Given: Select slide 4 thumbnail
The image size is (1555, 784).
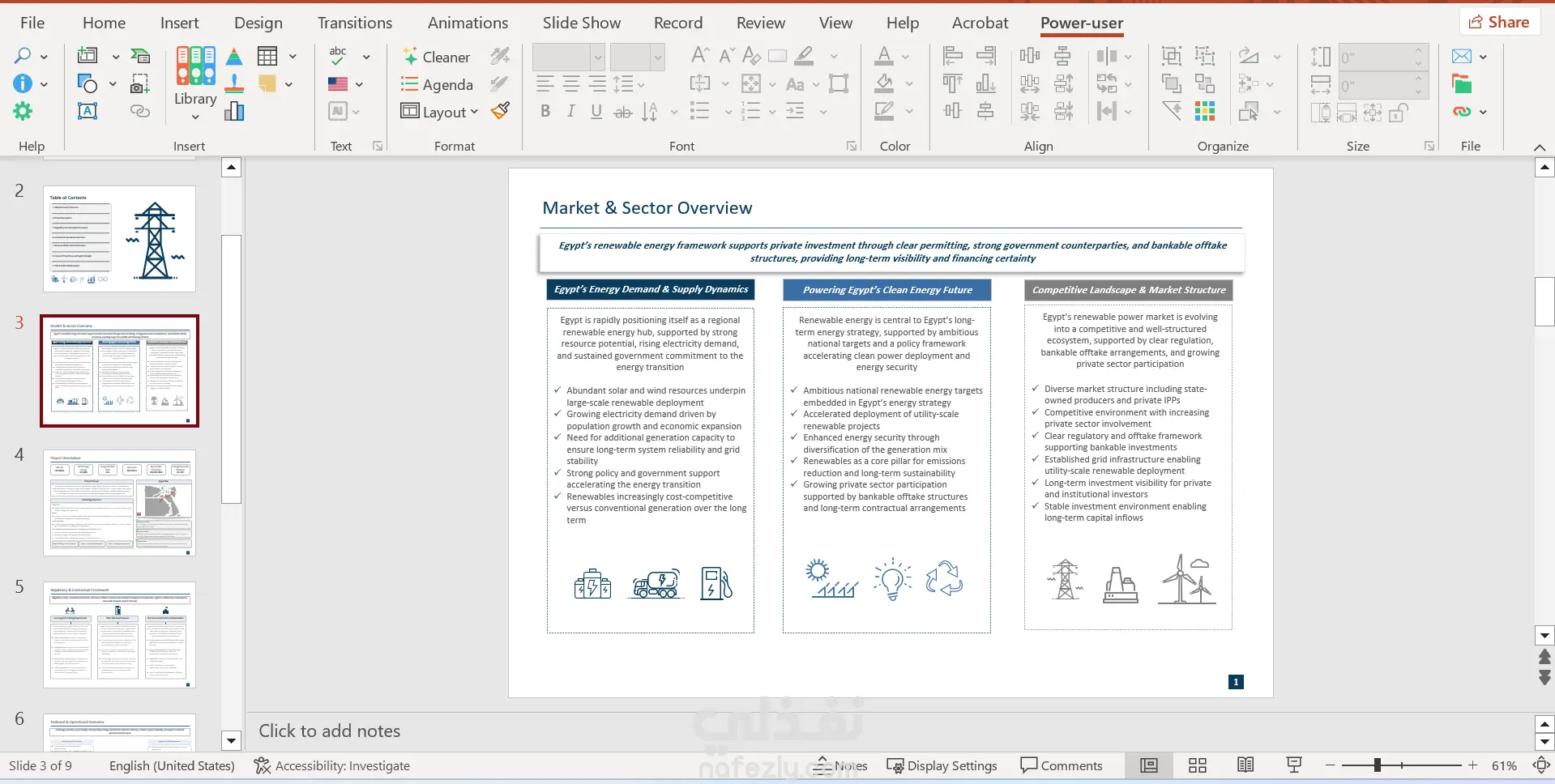Looking at the screenshot, I should [119, 503].
